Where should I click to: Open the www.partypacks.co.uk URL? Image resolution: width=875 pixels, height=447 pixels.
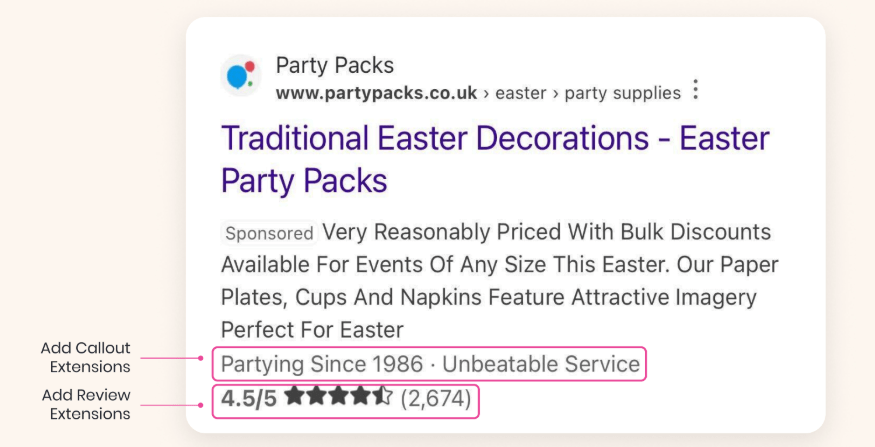pos(376,93)
